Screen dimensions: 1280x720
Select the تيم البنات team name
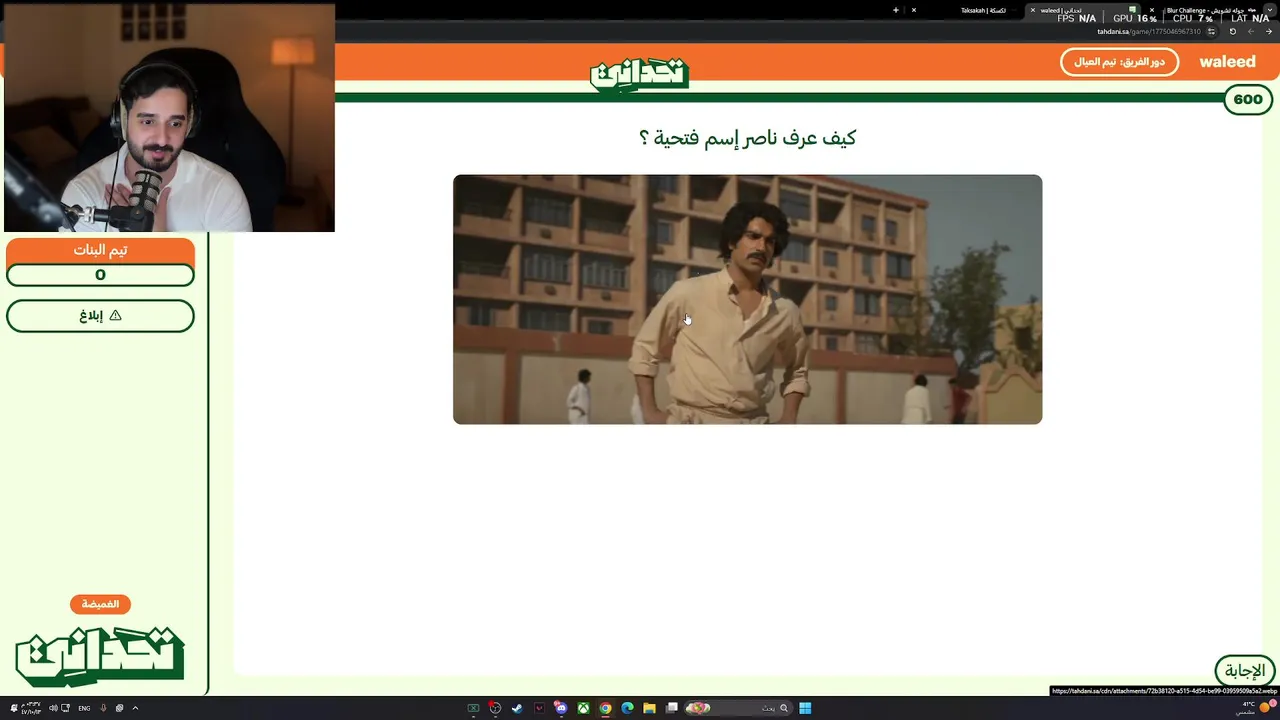click(x=100, y=250)
